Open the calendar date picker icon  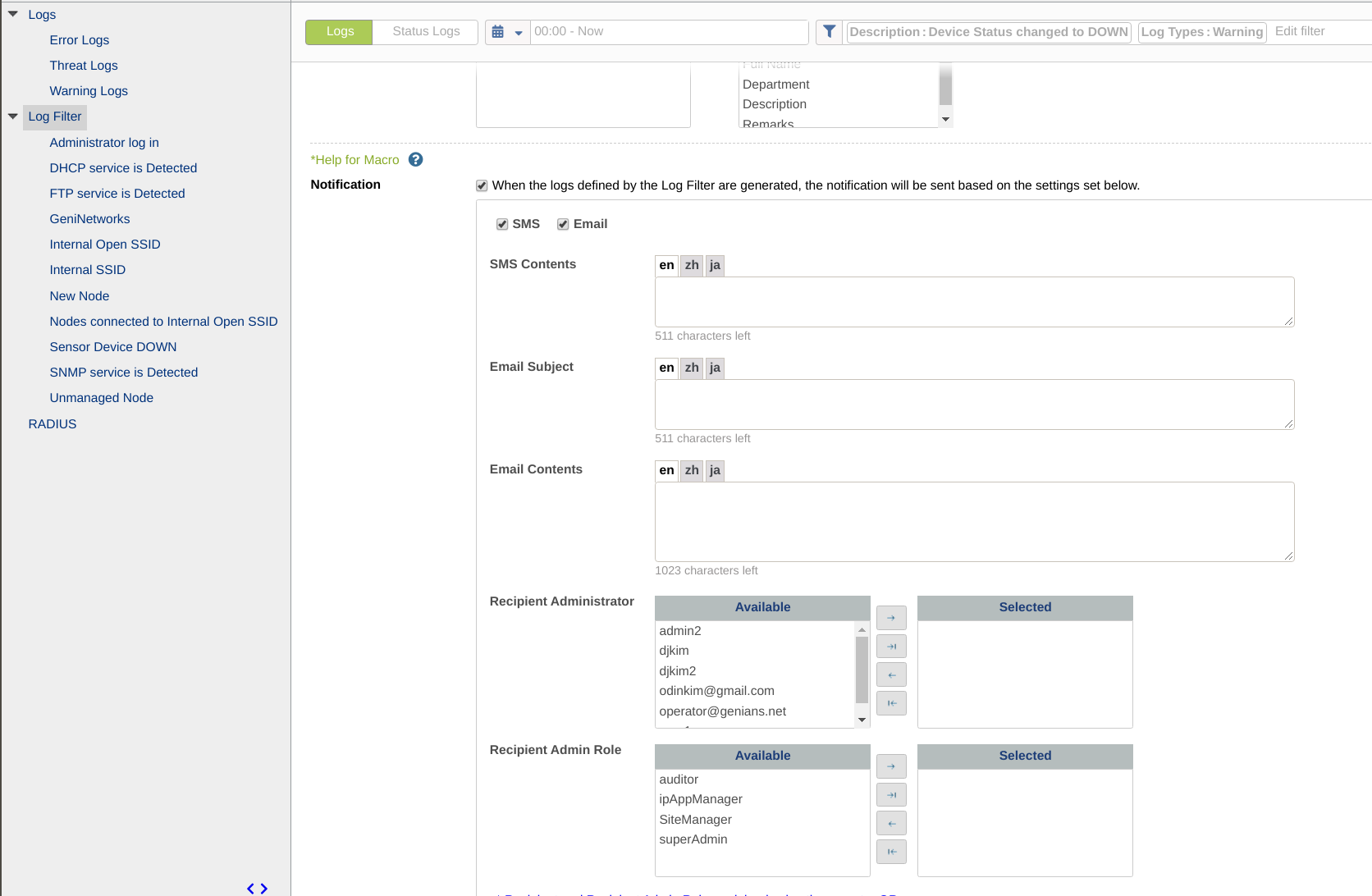coord(498,32)
